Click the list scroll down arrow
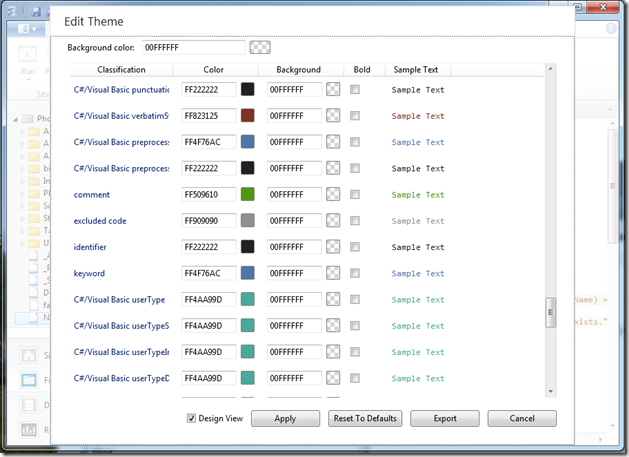Image resolution: width=629 pixels, height=457 pixels. pos(550,391)
